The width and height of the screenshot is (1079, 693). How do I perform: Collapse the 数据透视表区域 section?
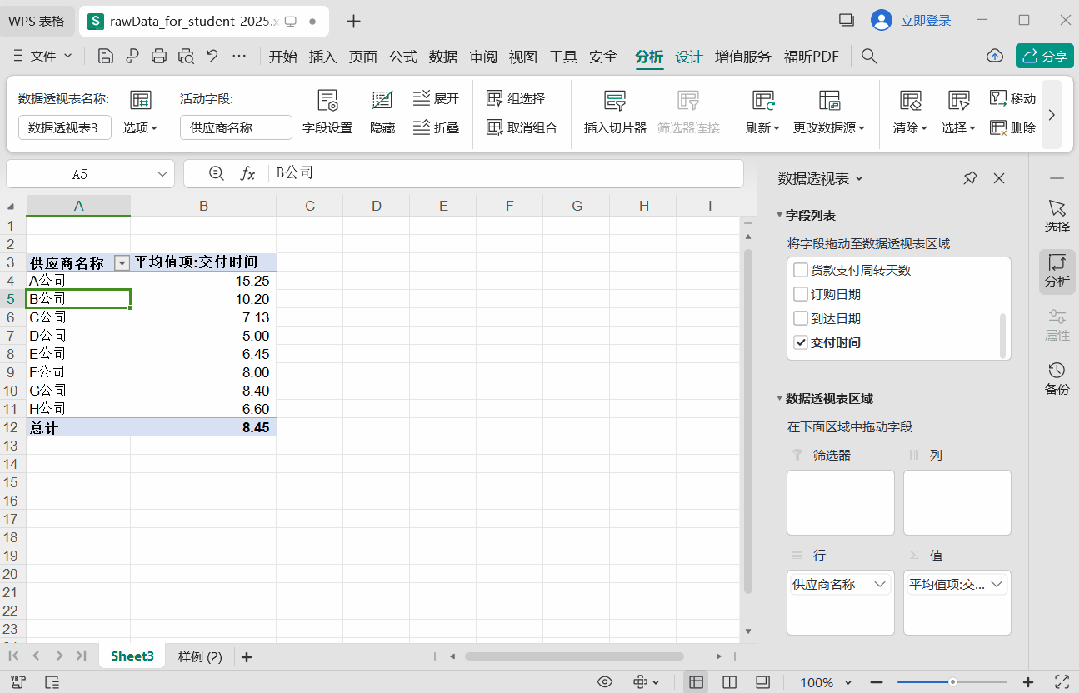779,398
